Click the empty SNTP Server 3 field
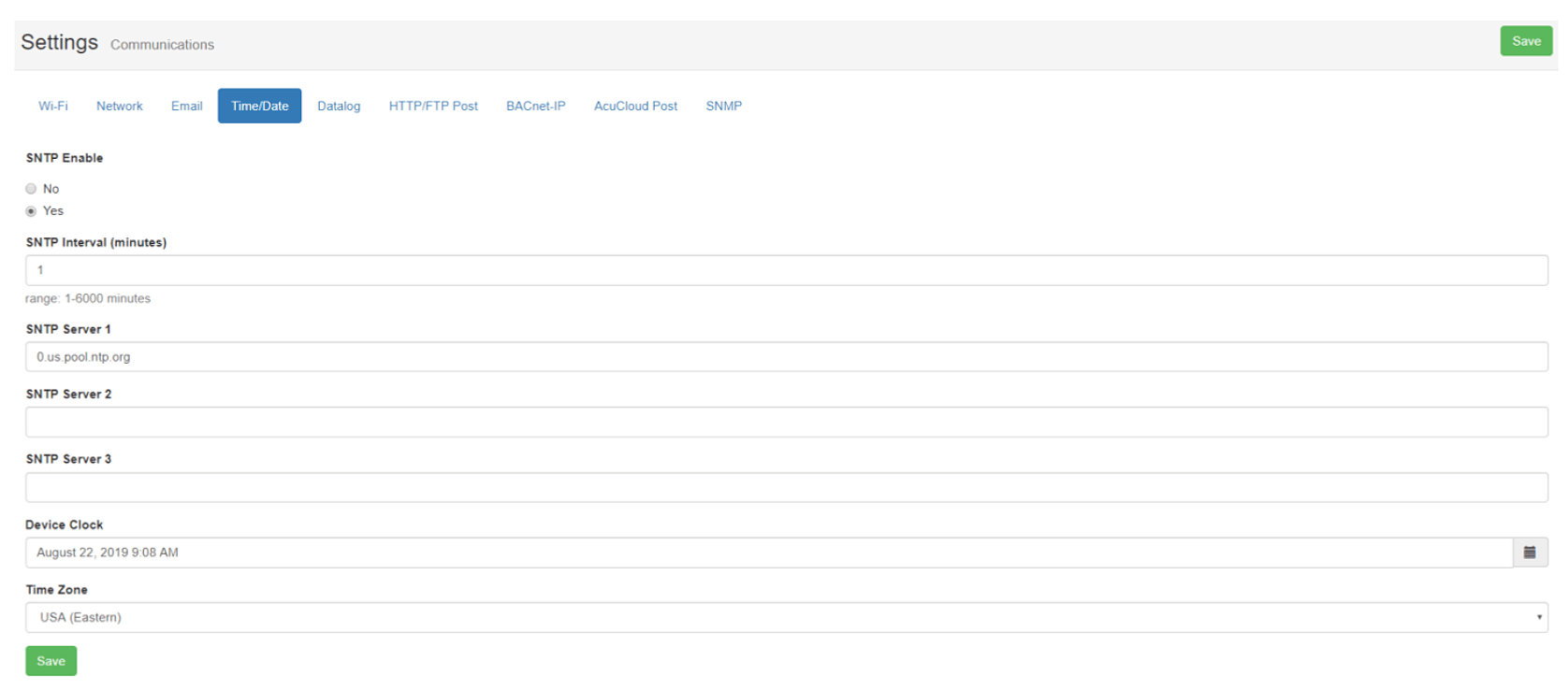This screenshot has width=1568, height=690. [x=786, y=487]
